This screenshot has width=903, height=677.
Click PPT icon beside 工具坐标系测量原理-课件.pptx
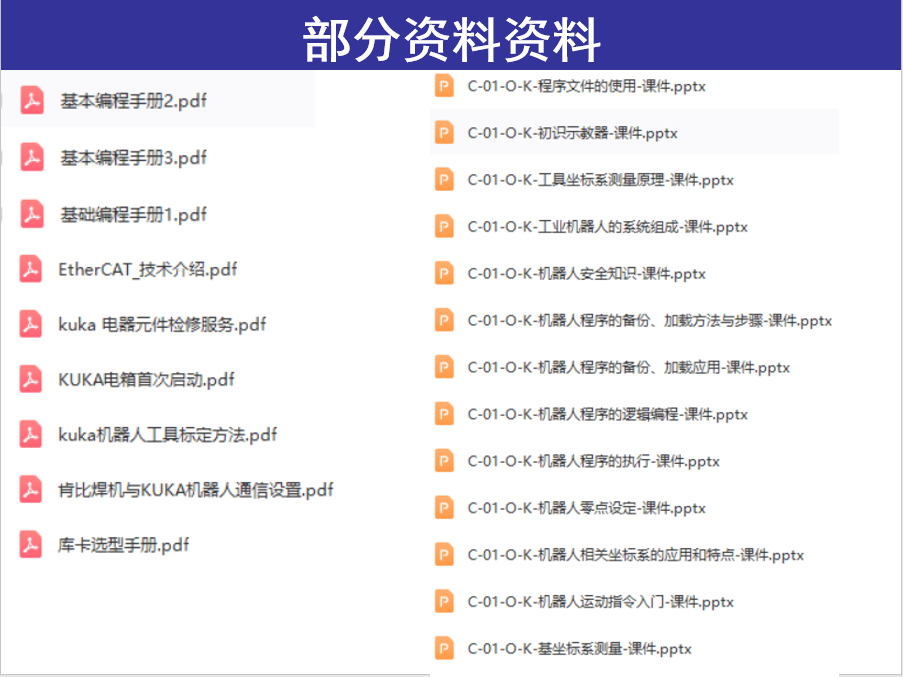tap(444, 180)
